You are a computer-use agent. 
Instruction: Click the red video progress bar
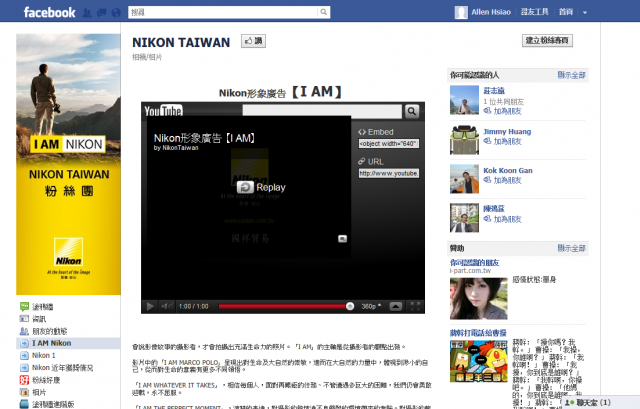(282, 307)
